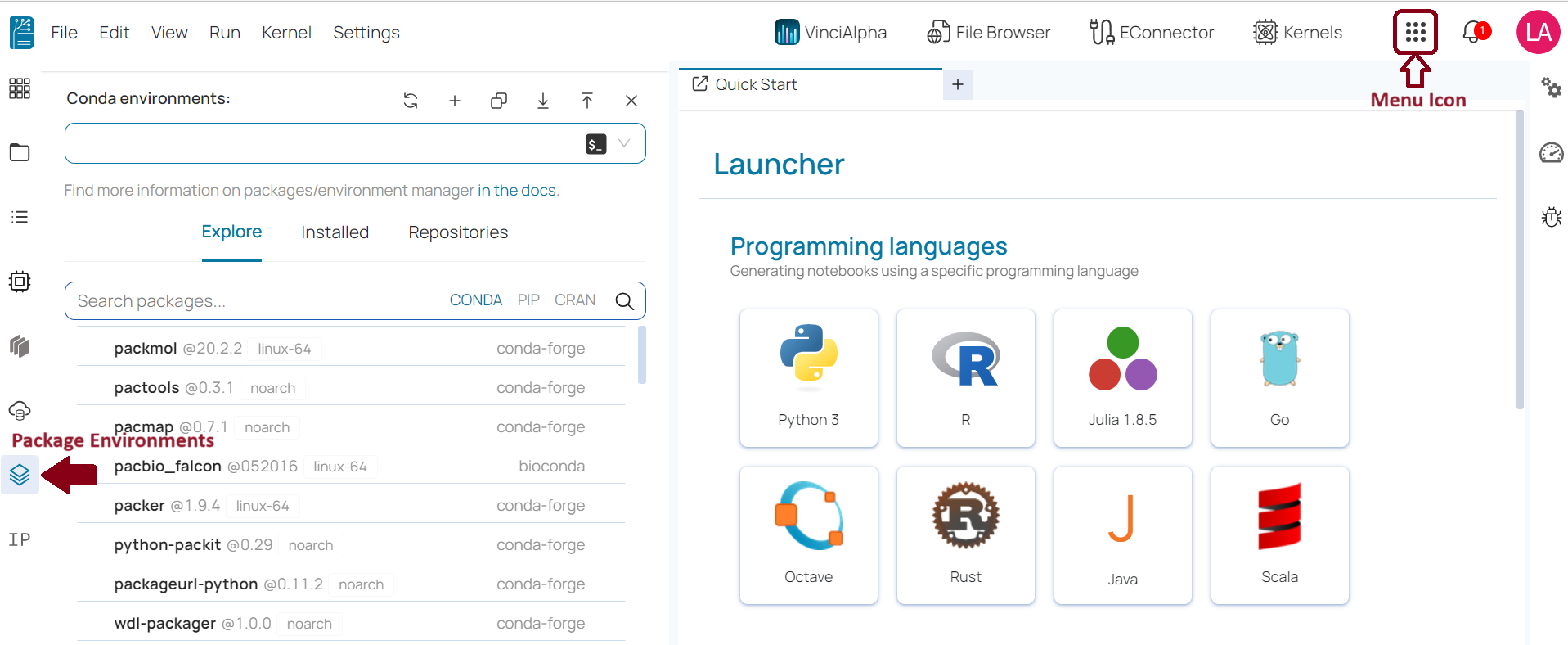Switch to the Installed tab
This screenshot has height=645, width=1568.
335,232
